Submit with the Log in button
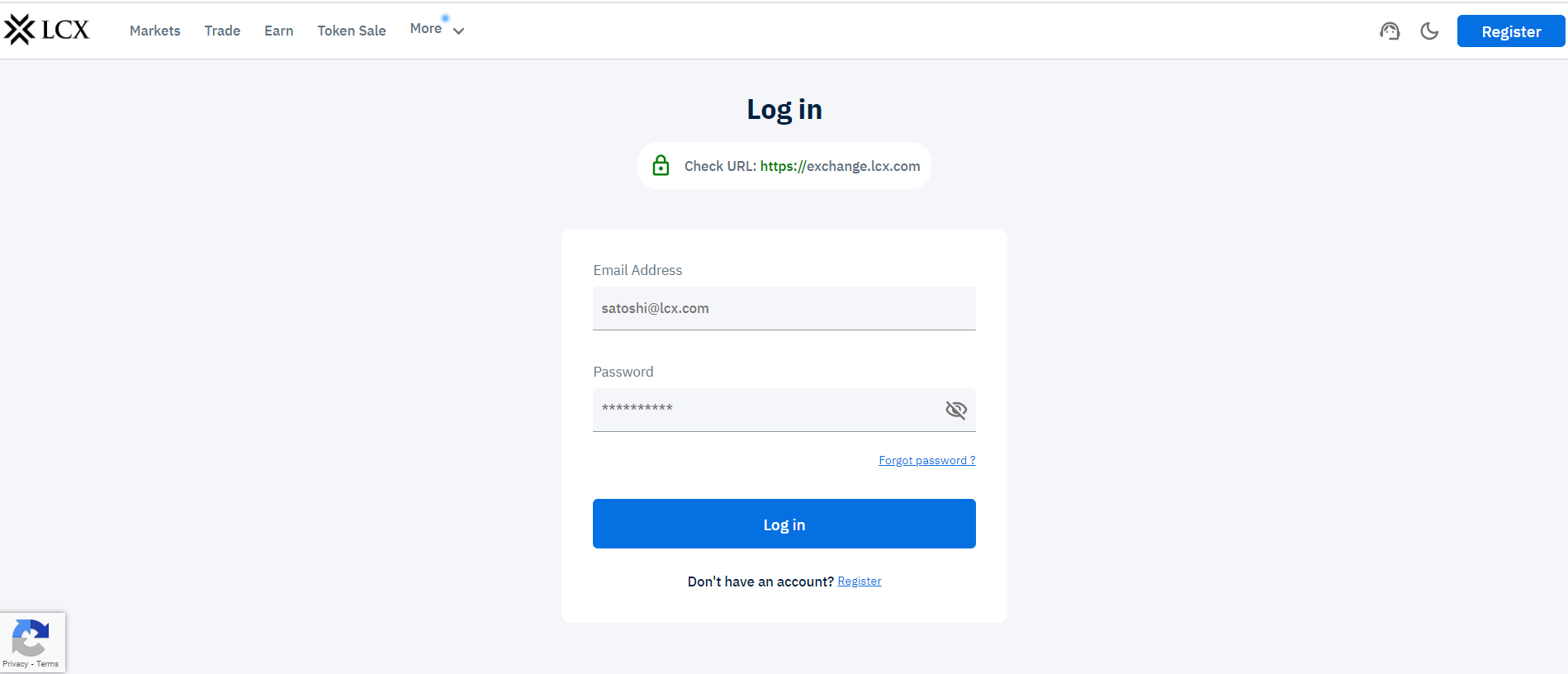 784,524
